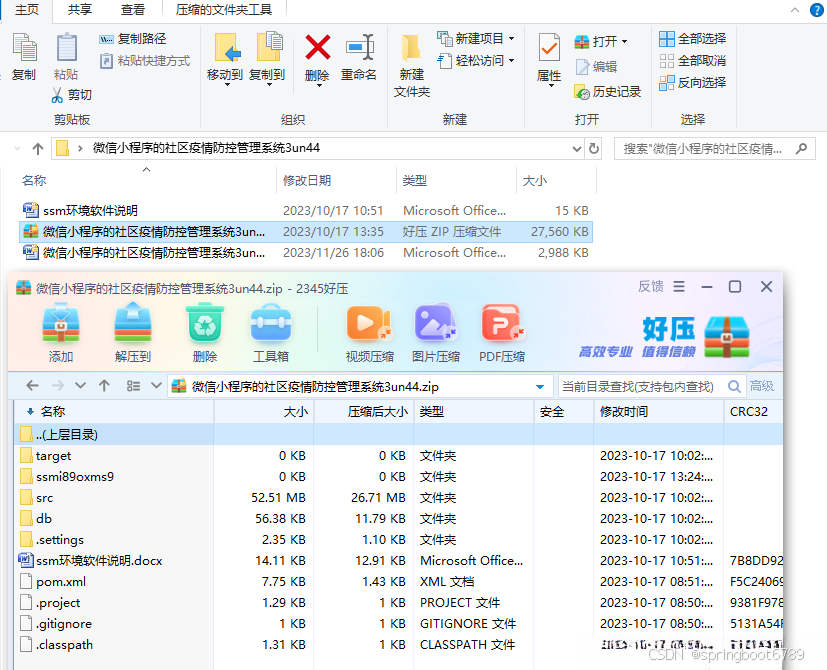Screen dimensions: 827x670
Task: Select the 2,988 KB Office document row
Action: [306, 253]
